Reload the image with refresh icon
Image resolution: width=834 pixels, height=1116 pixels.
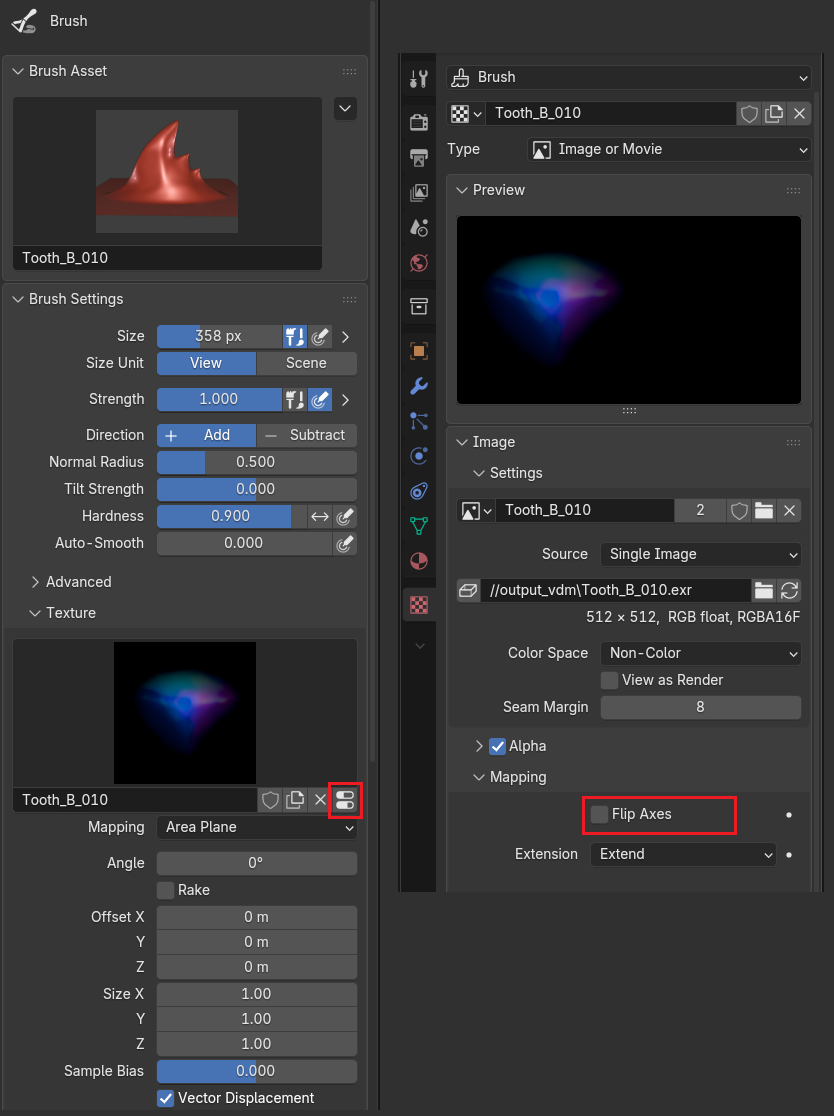coord(789,590)
